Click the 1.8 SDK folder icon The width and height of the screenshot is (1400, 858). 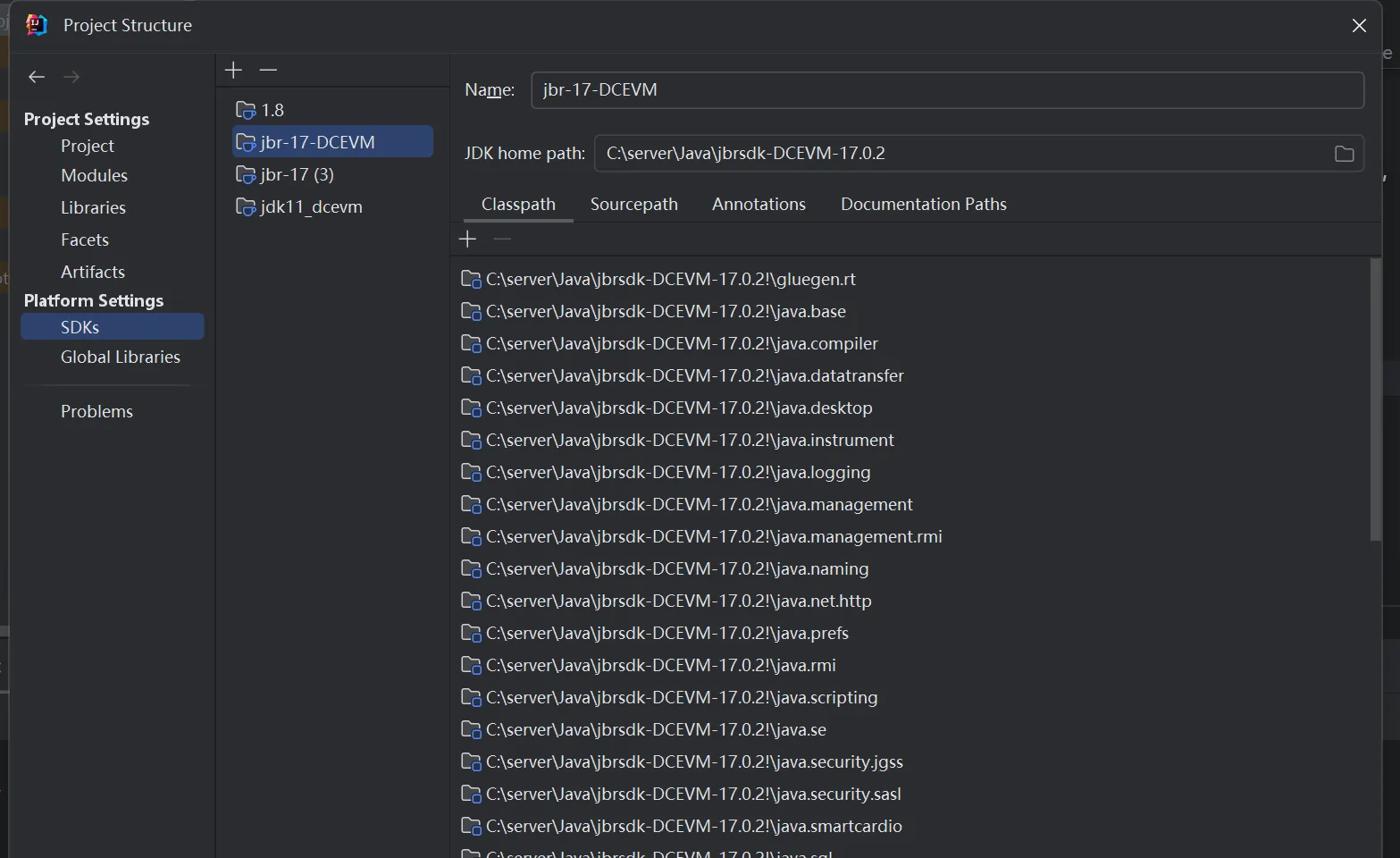[246, 110]
